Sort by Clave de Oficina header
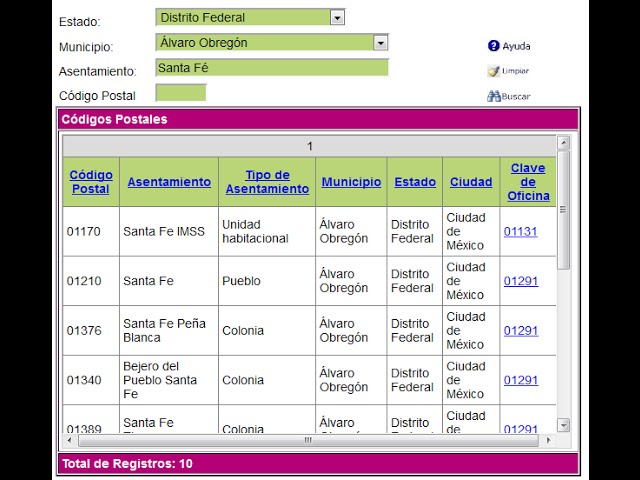This screenshot has width=640, height=480. tap(528, 182)
